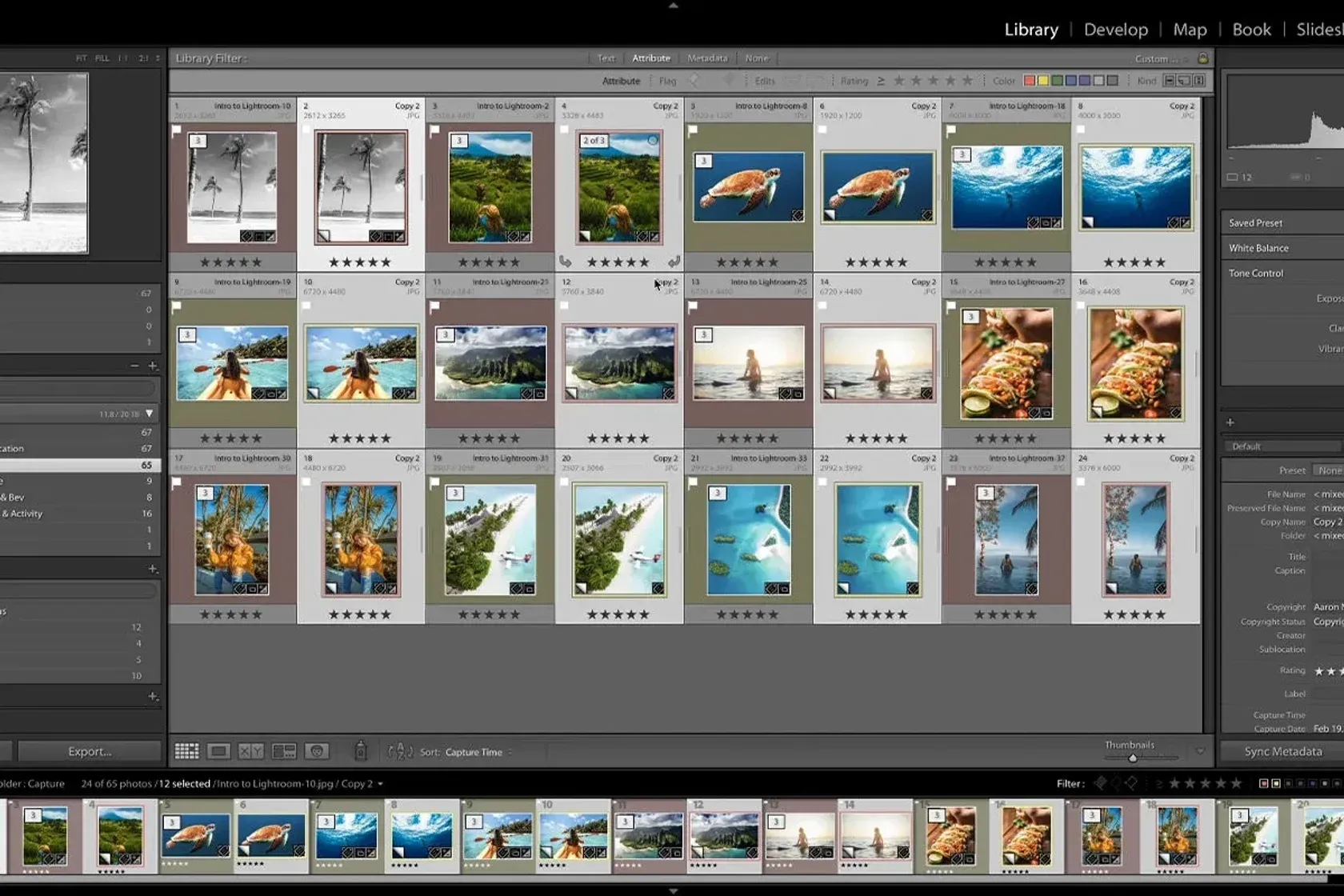The image size is (1344, 896).
Task: Click the Sync Metadata button
Action: coord(1282,751)
